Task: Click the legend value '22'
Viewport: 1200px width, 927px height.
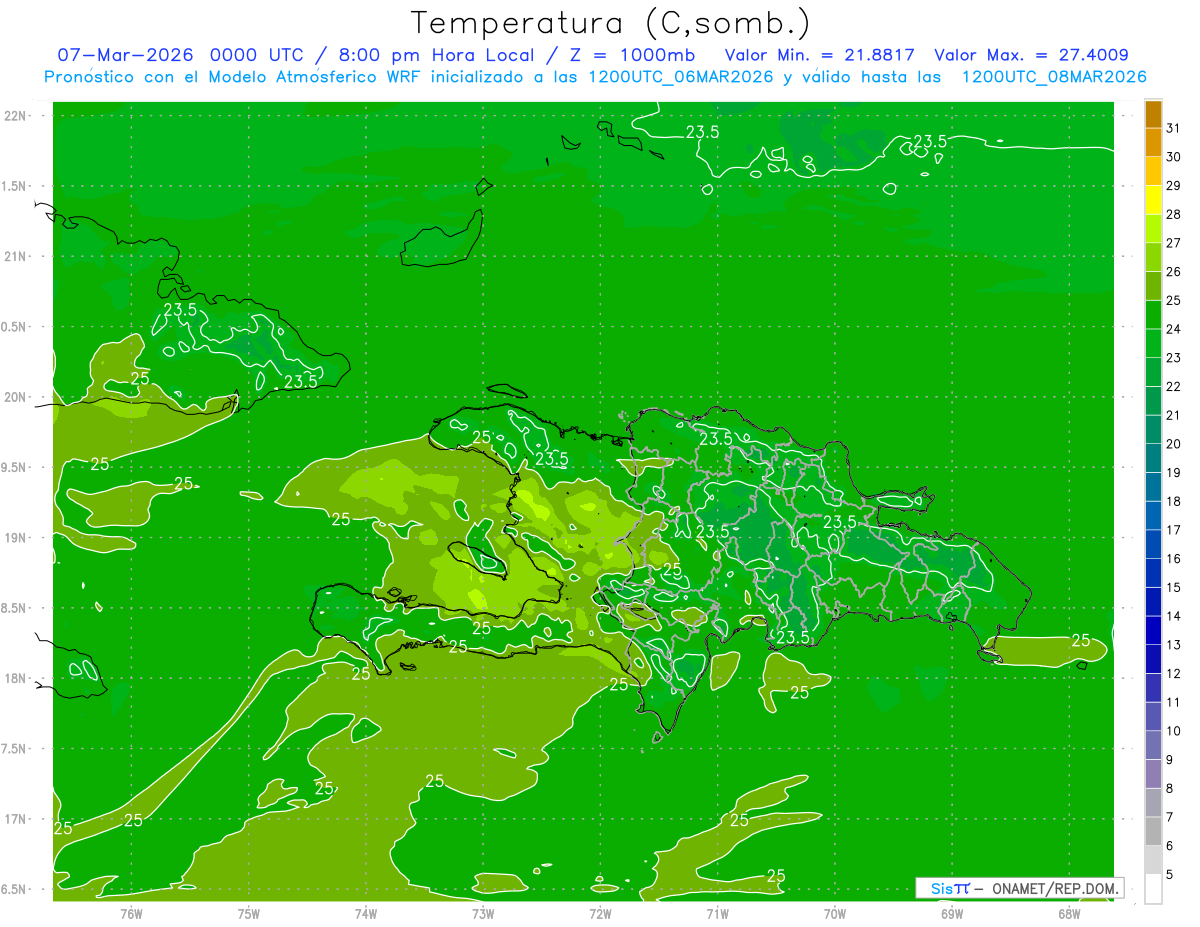Action: click(x=1173, y=387)
